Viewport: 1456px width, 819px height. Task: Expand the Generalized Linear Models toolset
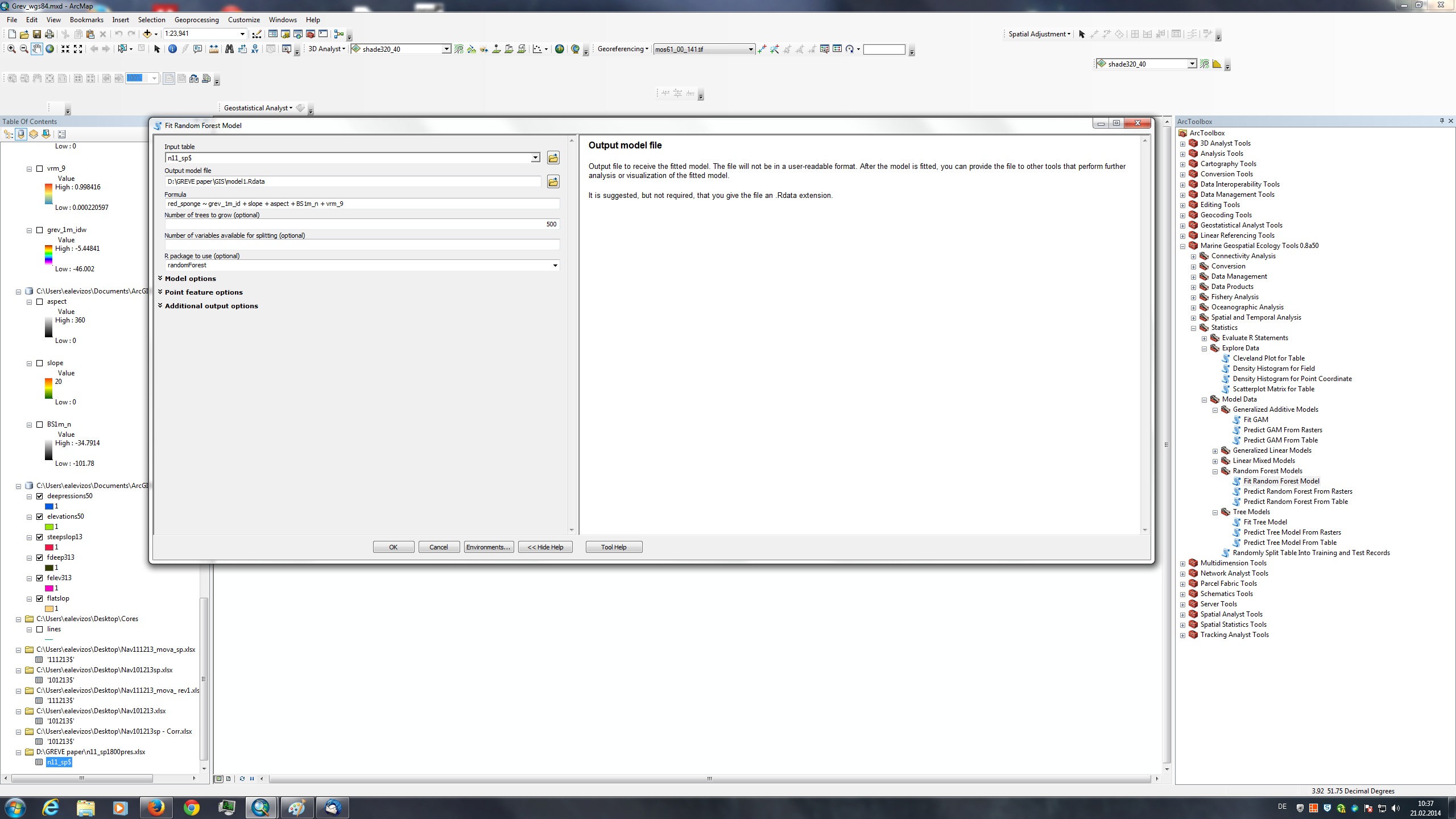click(1215, 451)
